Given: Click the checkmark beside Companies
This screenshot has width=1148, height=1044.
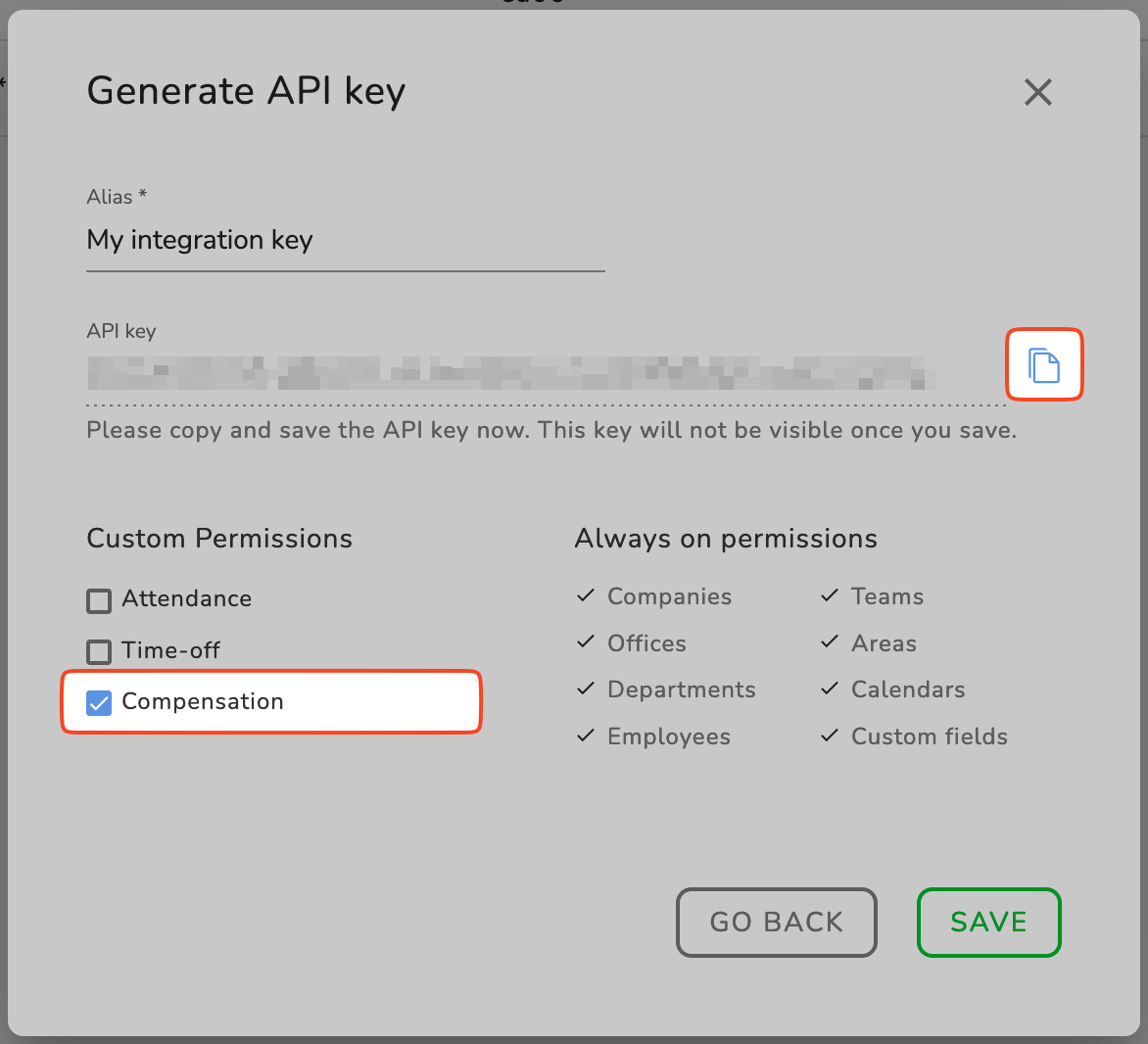Looking at the screenshot, I should tap(586, 595).
